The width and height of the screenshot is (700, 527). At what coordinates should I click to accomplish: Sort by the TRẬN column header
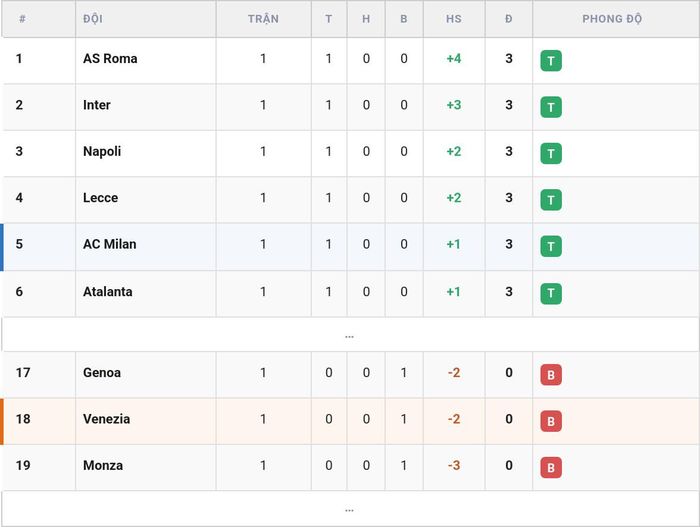(x=263, y=19)
